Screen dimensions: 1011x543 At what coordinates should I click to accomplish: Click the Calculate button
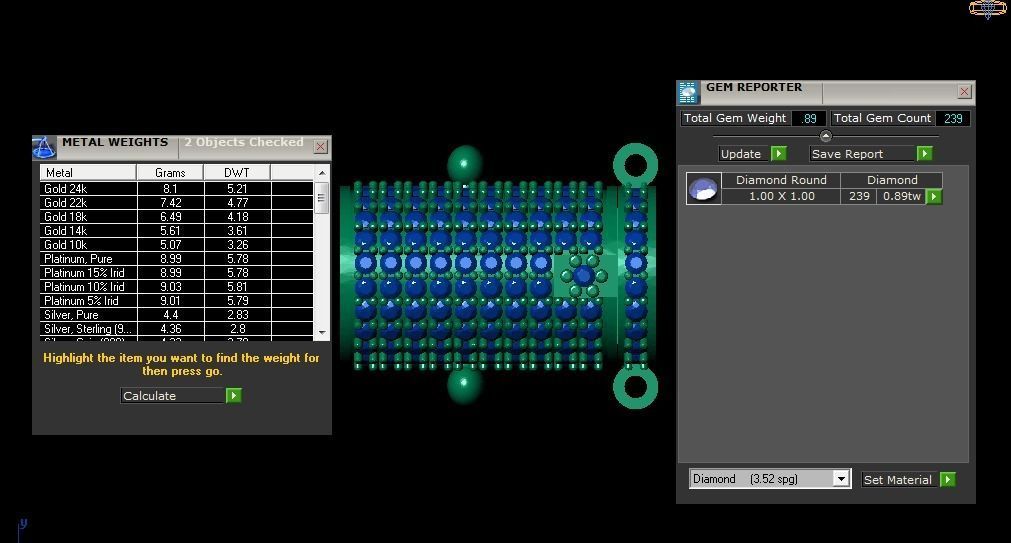point(173,395)
